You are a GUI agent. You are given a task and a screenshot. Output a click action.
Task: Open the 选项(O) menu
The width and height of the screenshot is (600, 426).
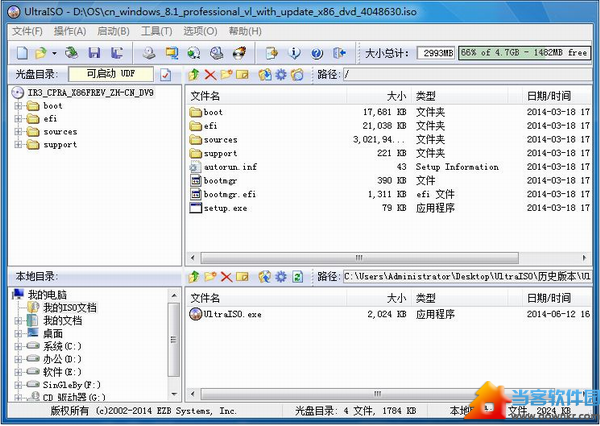pyautogui.click(x=200, y=31)
